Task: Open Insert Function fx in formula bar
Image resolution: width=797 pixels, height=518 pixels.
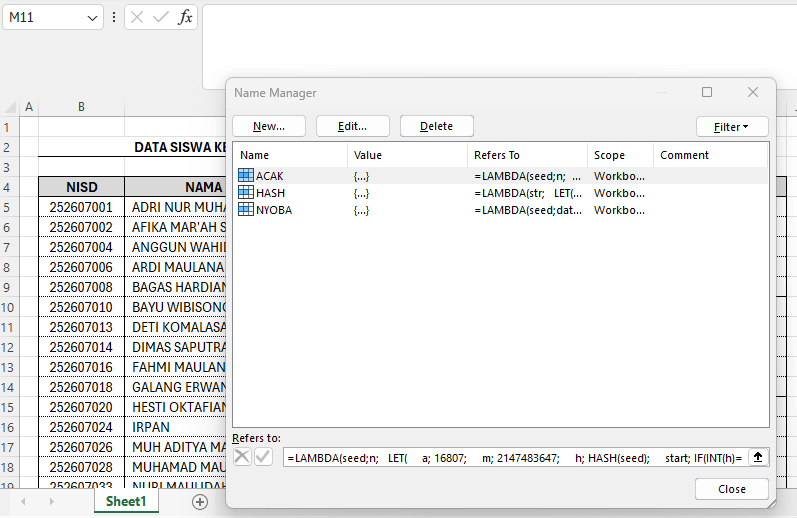Action: pos(185,17)
